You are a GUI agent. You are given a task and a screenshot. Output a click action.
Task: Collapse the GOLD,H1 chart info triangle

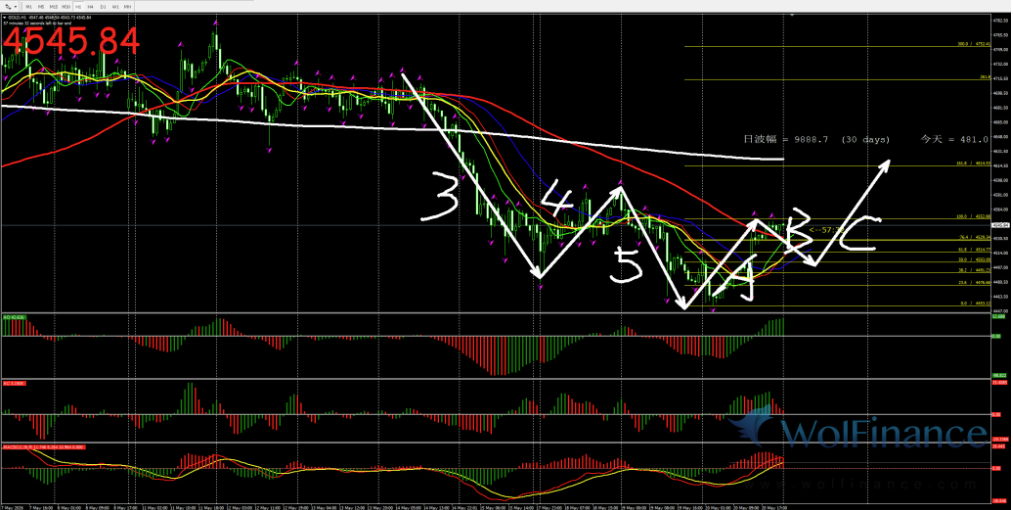5,17
